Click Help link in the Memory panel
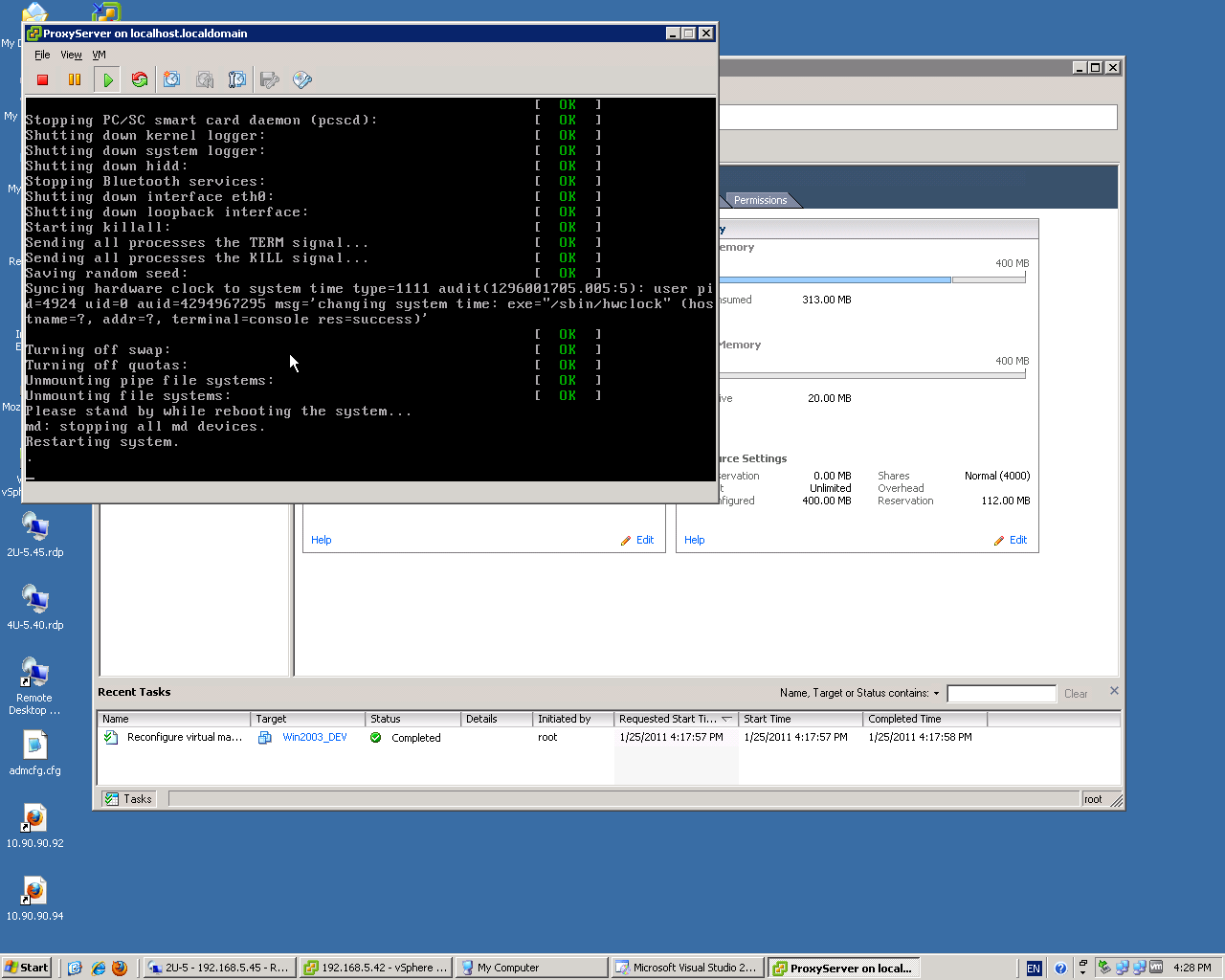This screenshot has height=980, width=1225. click(695, 540)
